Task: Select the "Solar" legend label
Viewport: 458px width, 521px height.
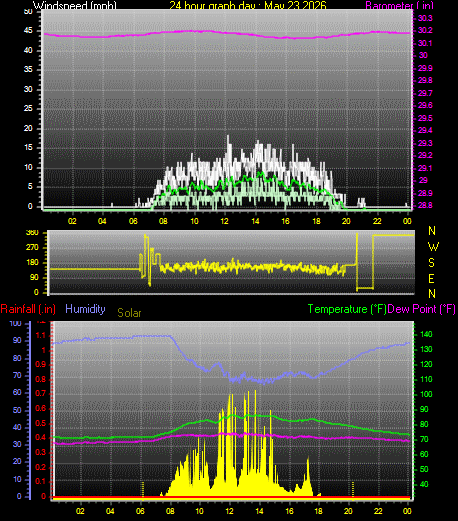Action: (129, 313)
